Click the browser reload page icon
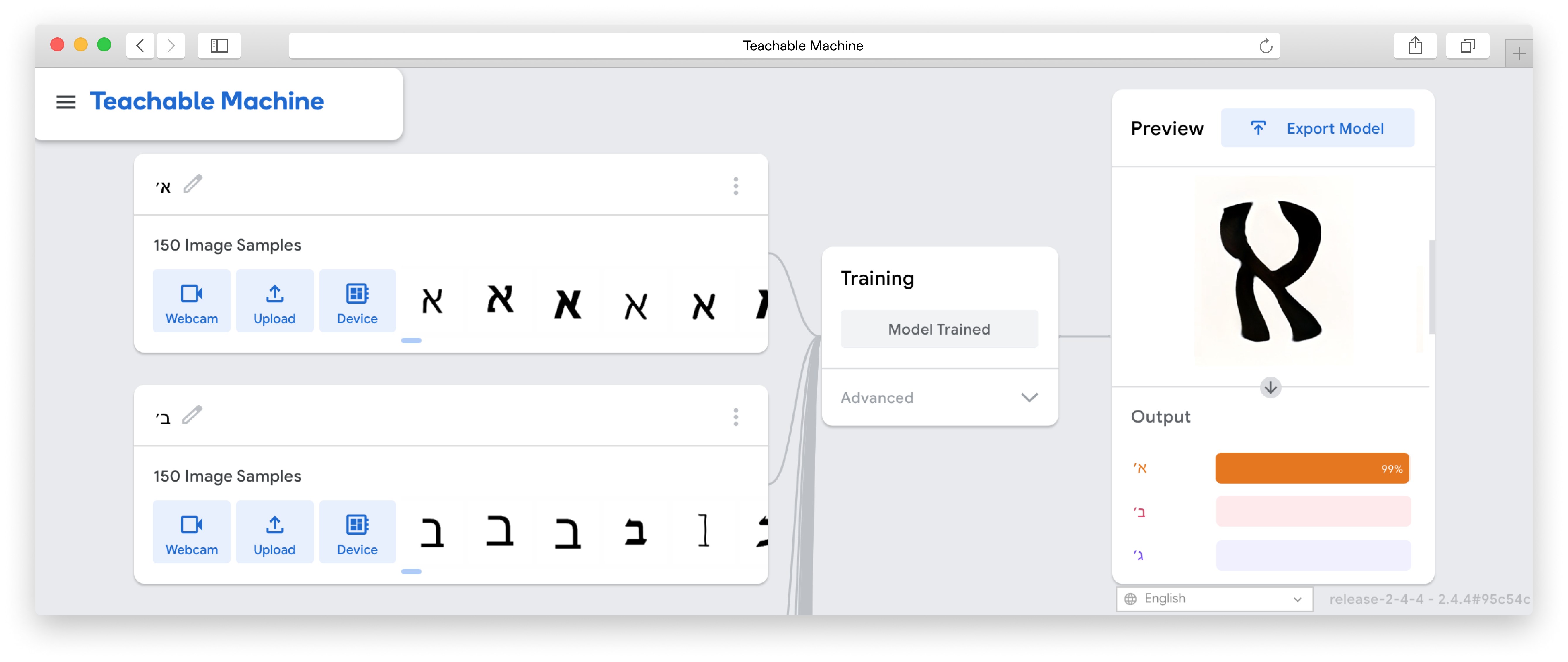The width and height of the screenshot is (1568, 662). 1266,46
